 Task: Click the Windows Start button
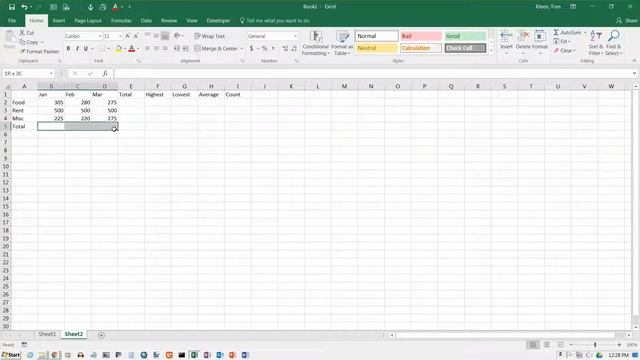point(11,355)
